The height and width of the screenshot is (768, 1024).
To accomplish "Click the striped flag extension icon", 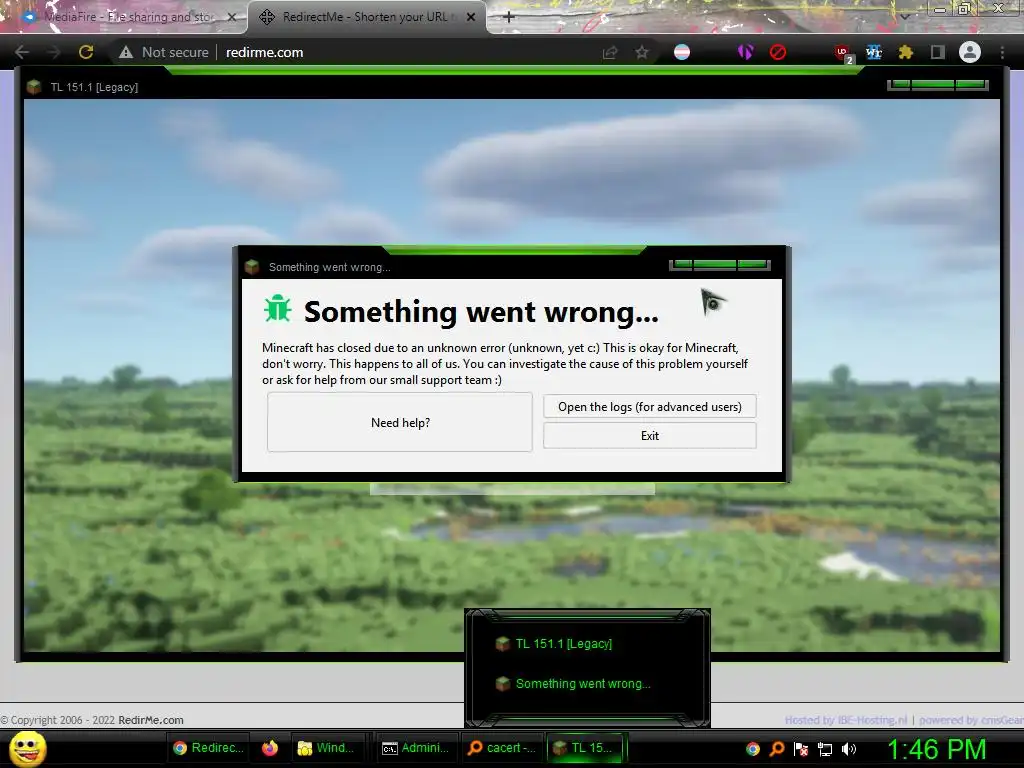I will pos(682,52).
